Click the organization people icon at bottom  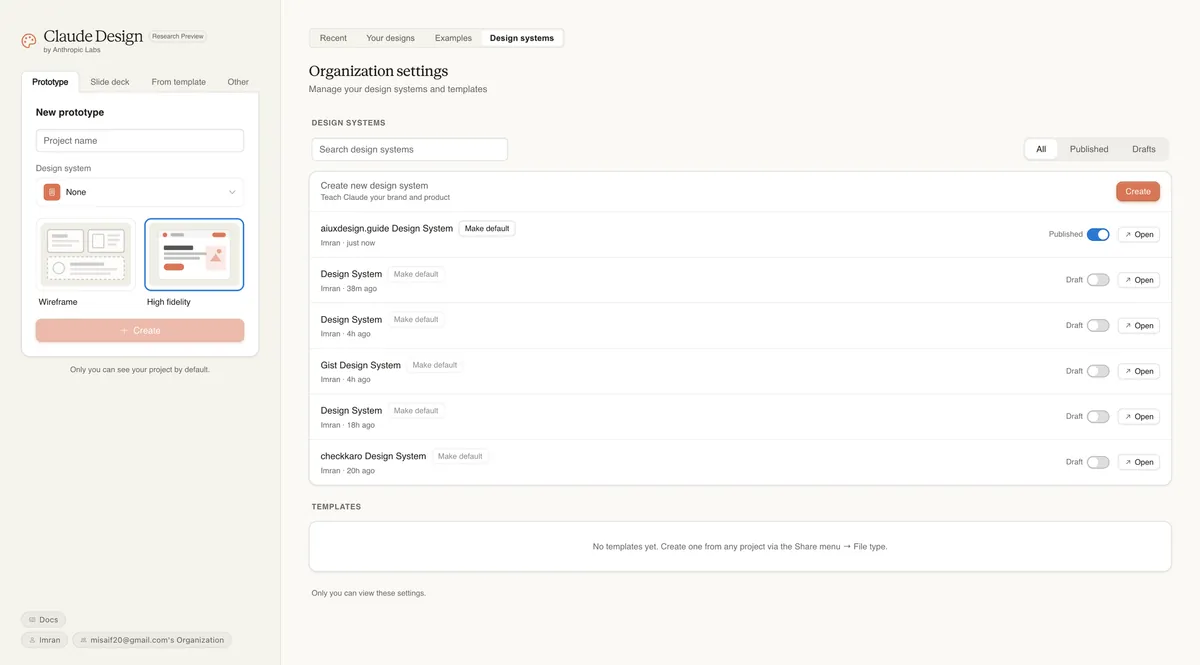[x=83, y=640]
